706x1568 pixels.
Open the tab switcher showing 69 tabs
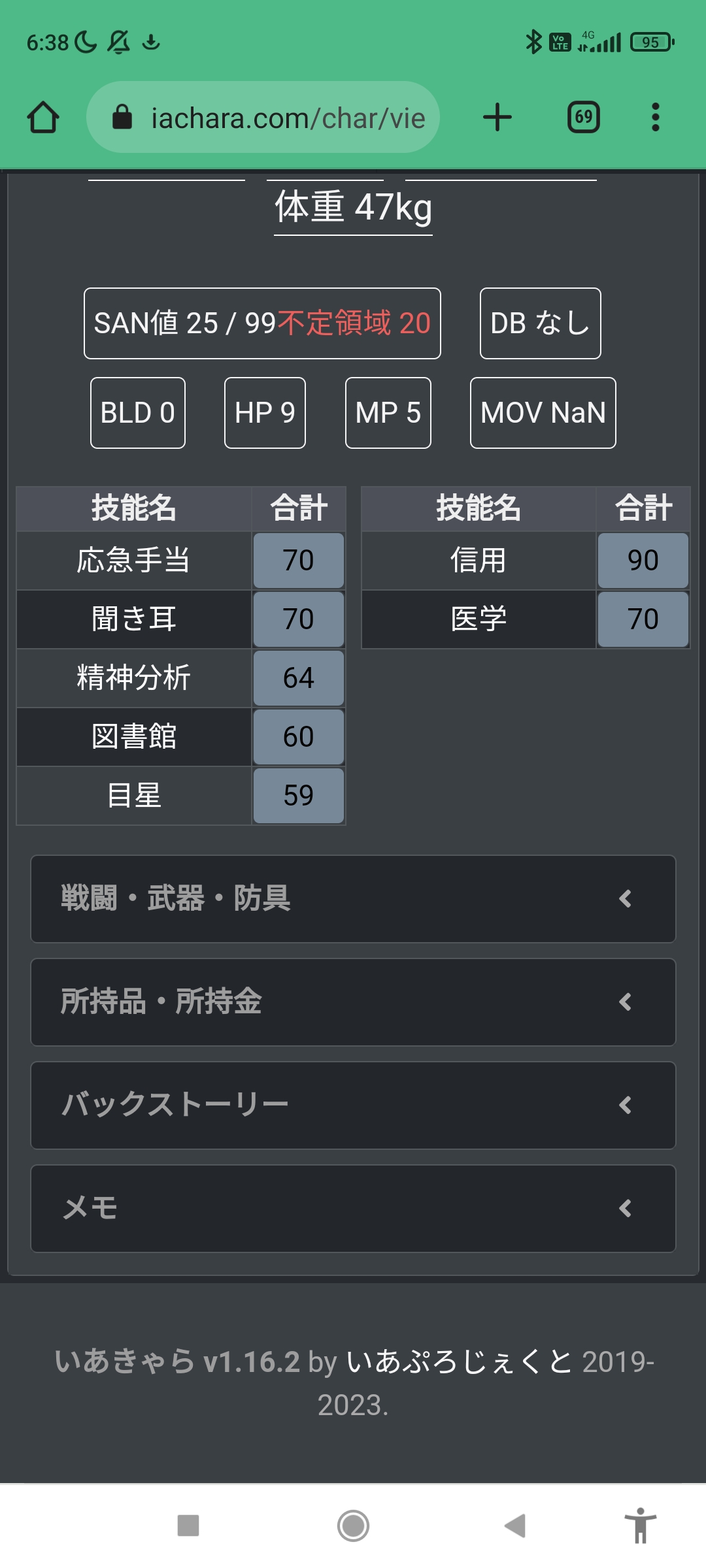click(583, 118)
